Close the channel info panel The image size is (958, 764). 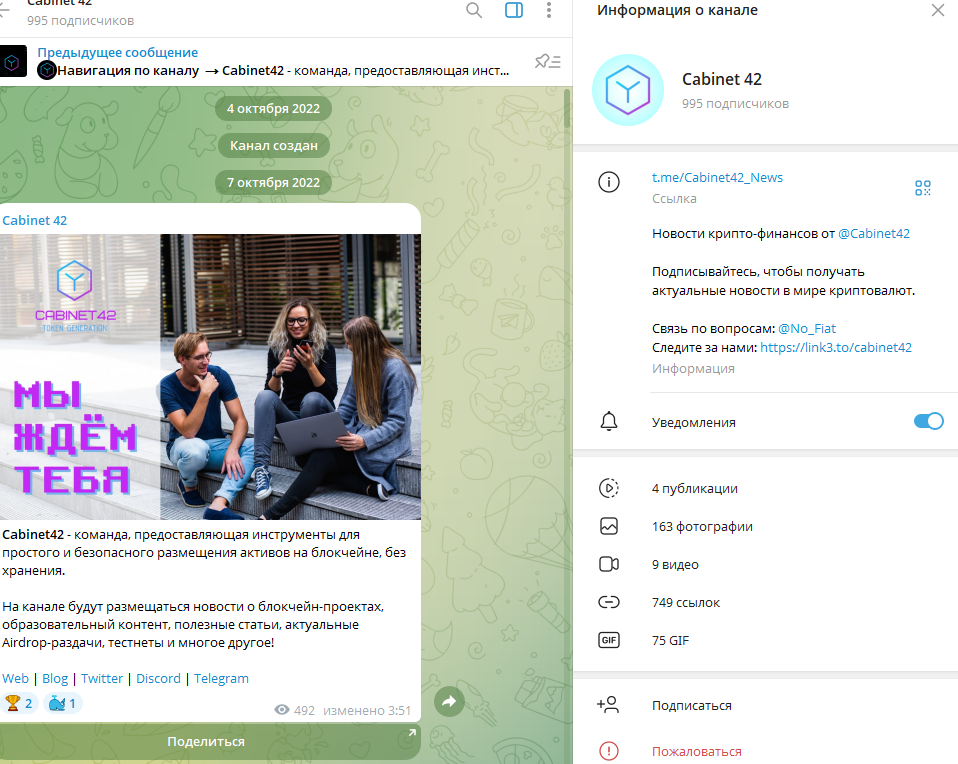[938, 10]
